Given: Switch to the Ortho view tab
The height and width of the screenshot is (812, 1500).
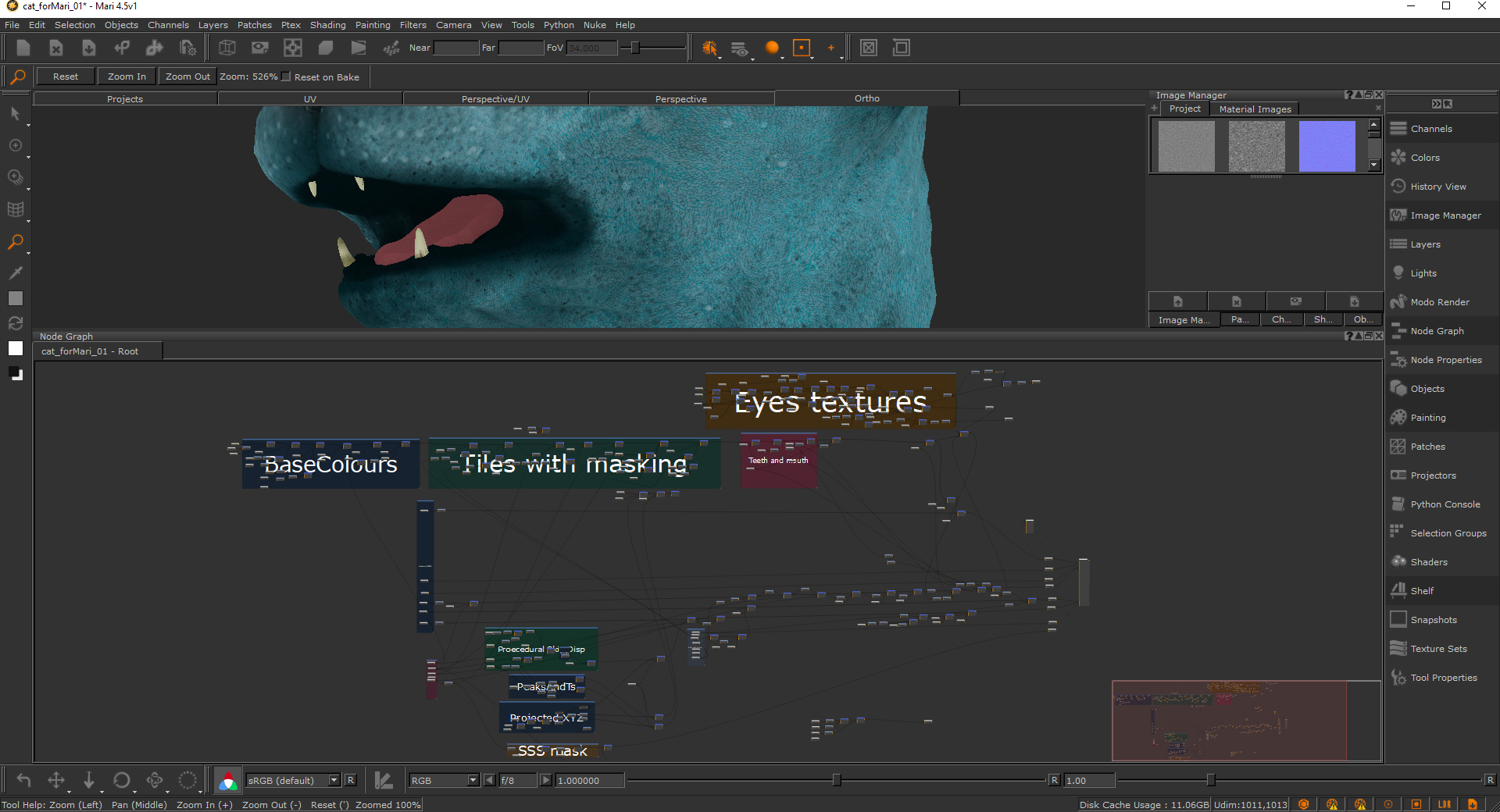Looking at the screenshot, I should (866, 98).
